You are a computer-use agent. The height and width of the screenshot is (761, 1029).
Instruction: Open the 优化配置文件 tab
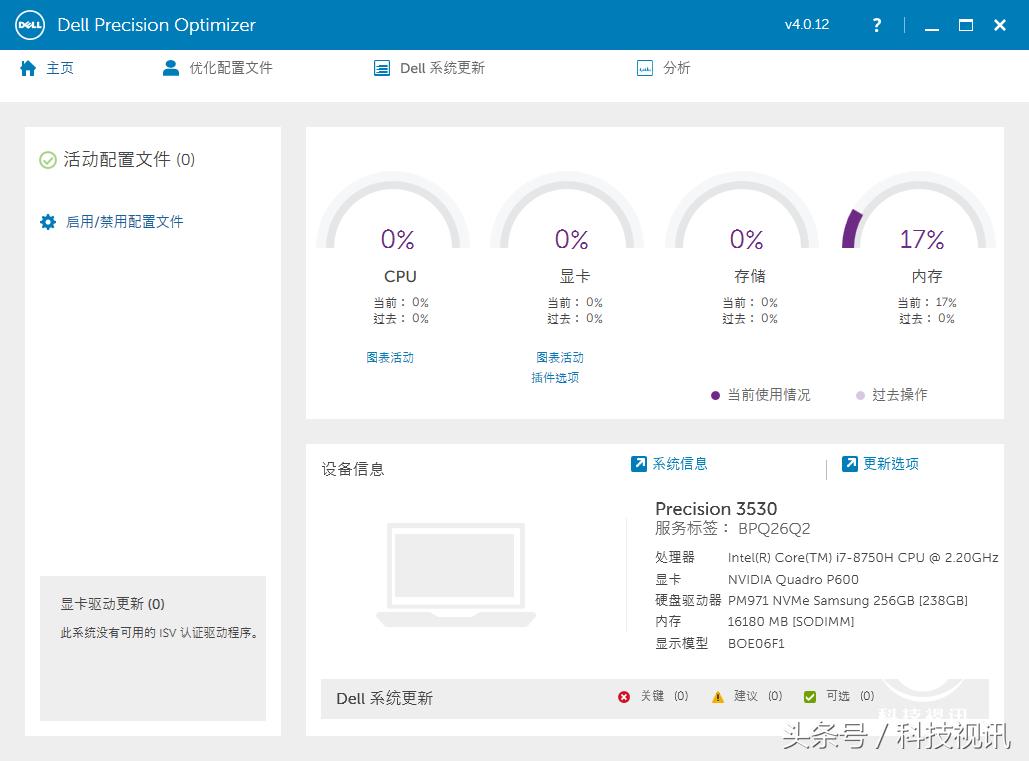[218, 68]
